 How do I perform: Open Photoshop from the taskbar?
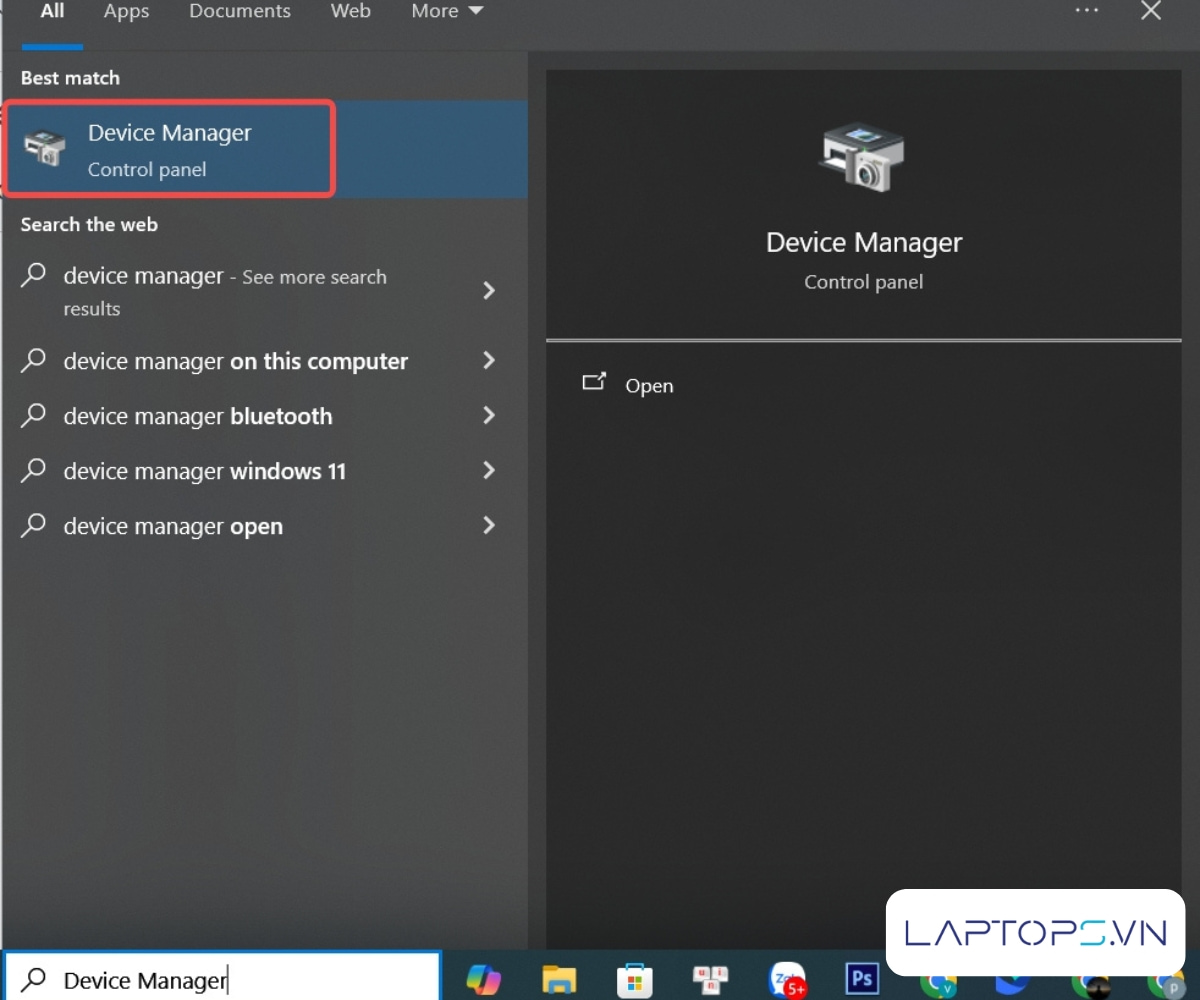pyautogui.click(x=861, y=979)
